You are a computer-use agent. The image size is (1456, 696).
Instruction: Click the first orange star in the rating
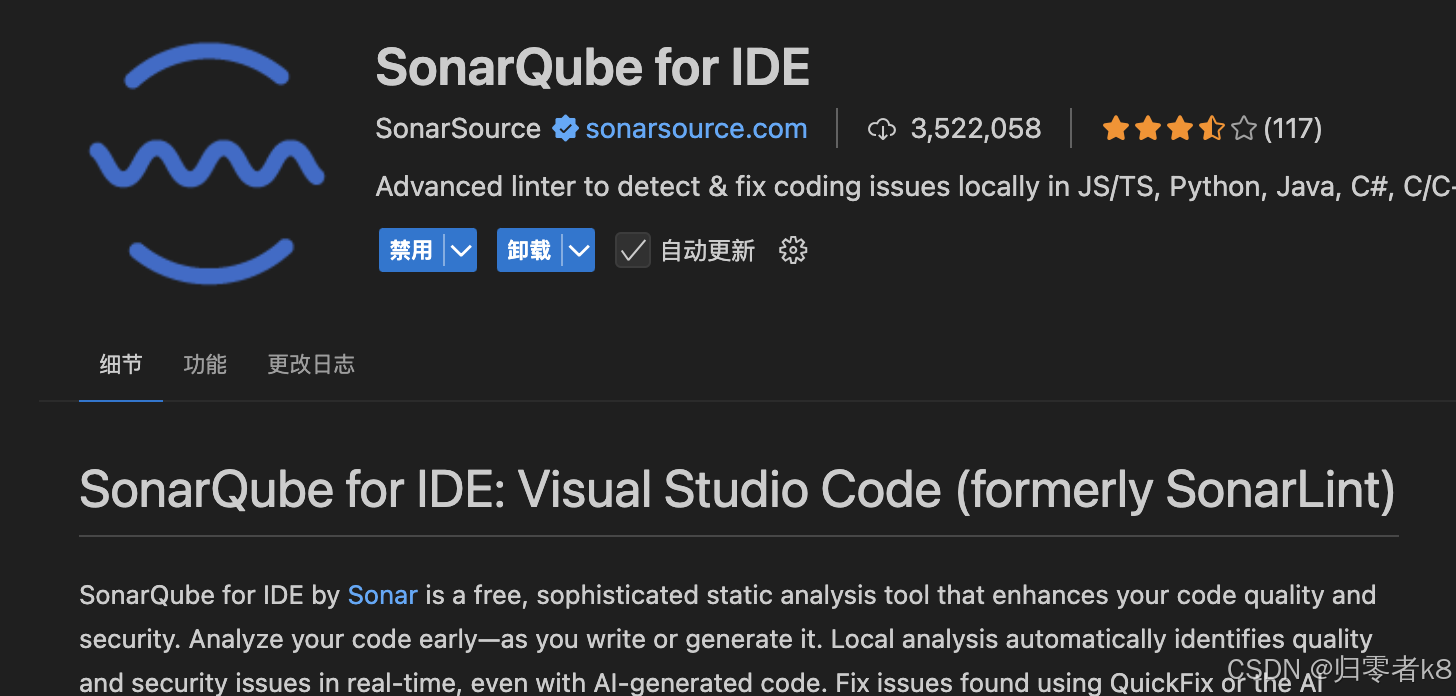pos(1116,128)
